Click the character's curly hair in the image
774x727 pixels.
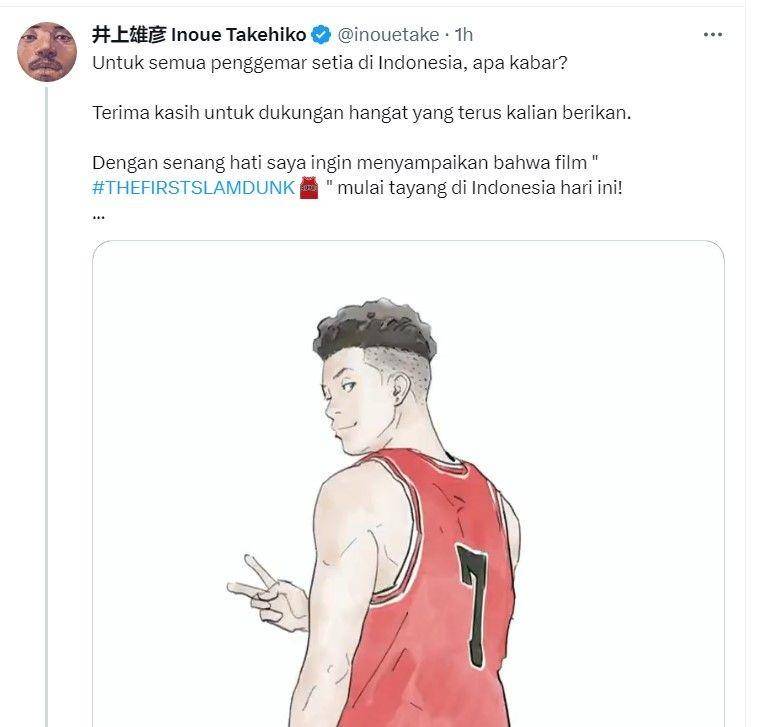pyautogui.click(x=375, y=329)
